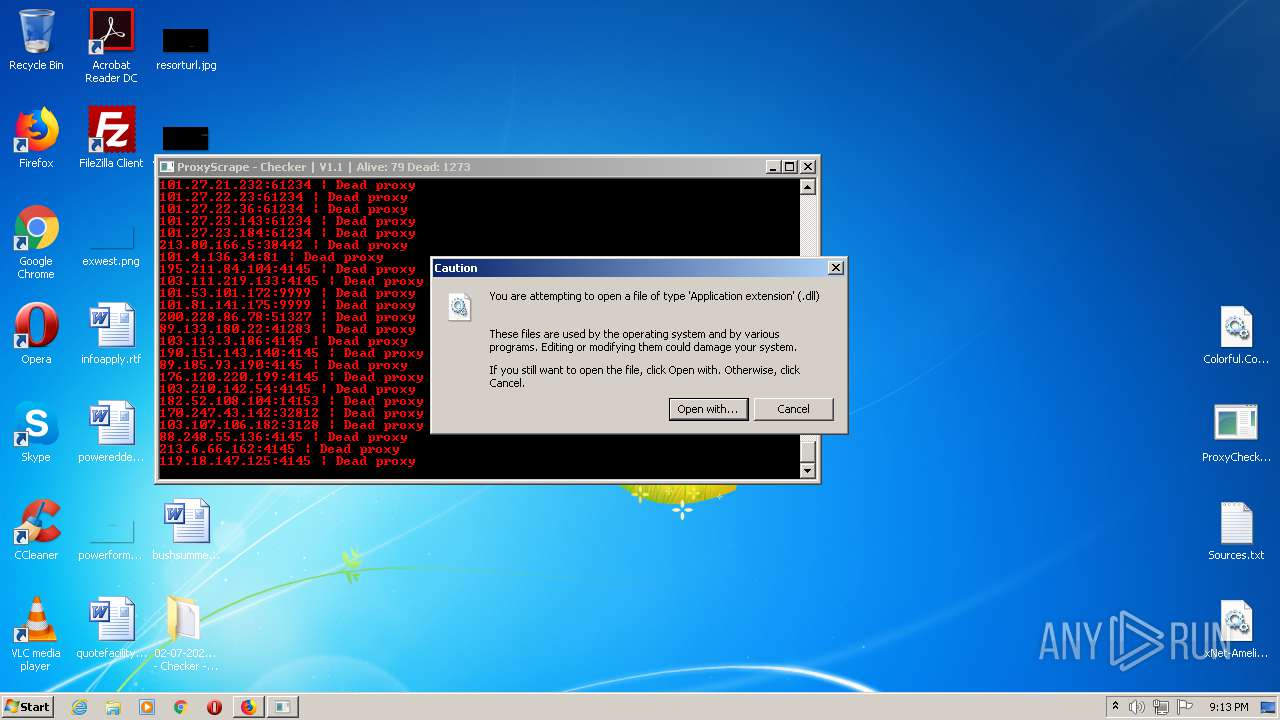Show hidden system tray icons
Image resolution: width=1280 pixels, height=720 pixels.
coord(1116,707)
